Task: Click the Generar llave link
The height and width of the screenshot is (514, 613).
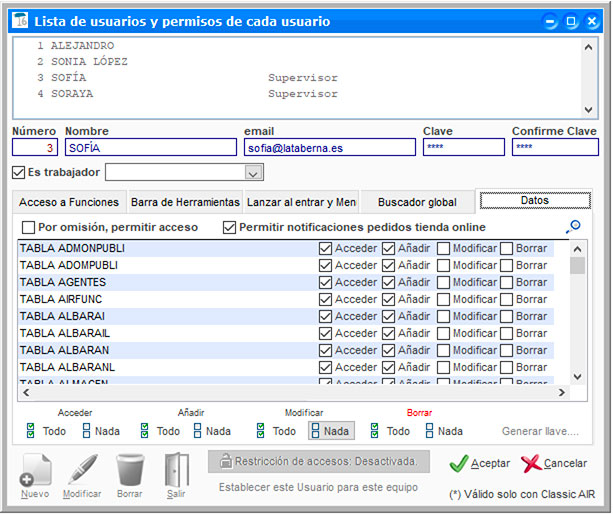Action: tap(540, 431)
